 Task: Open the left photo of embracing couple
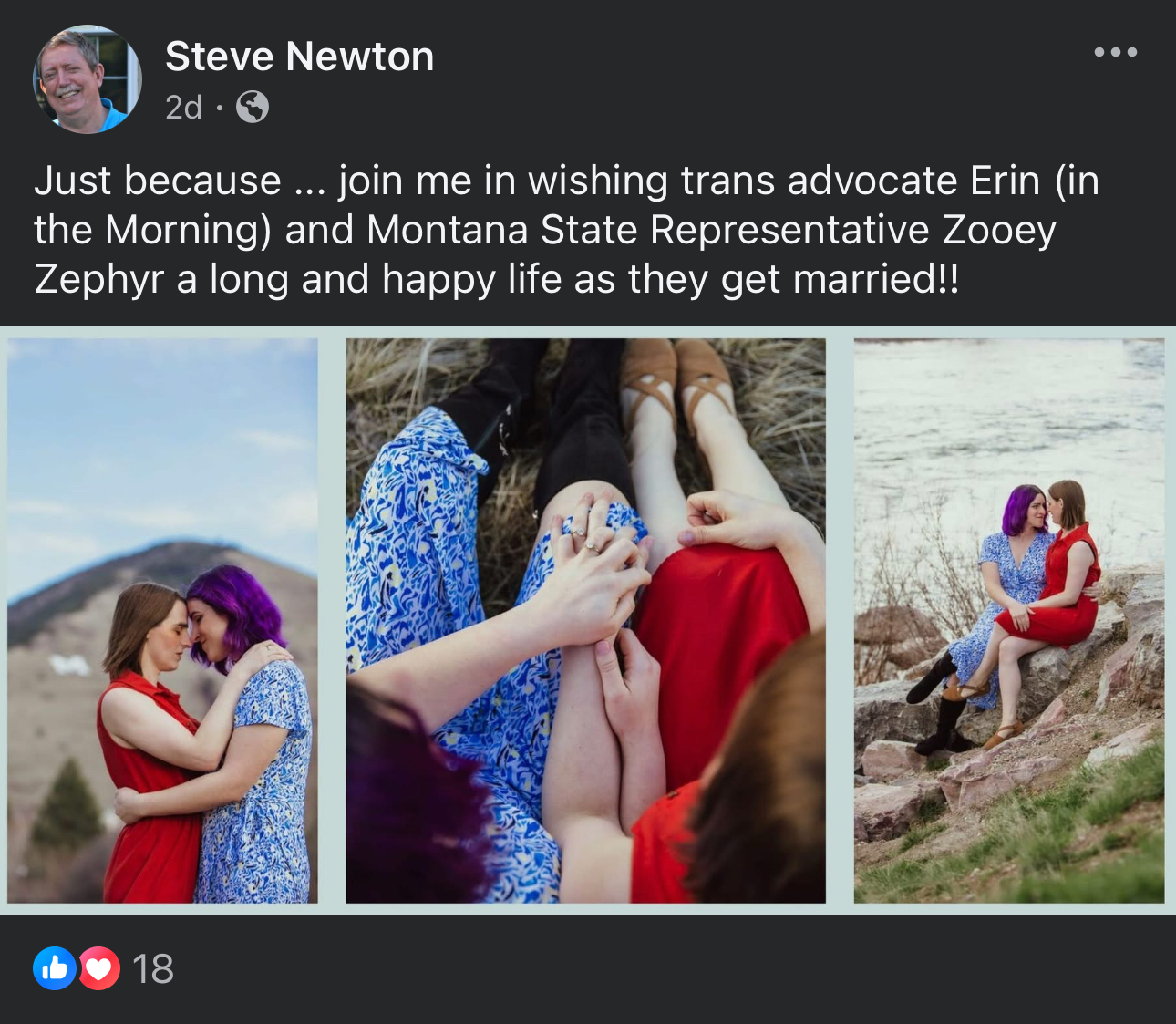point(162,621)
